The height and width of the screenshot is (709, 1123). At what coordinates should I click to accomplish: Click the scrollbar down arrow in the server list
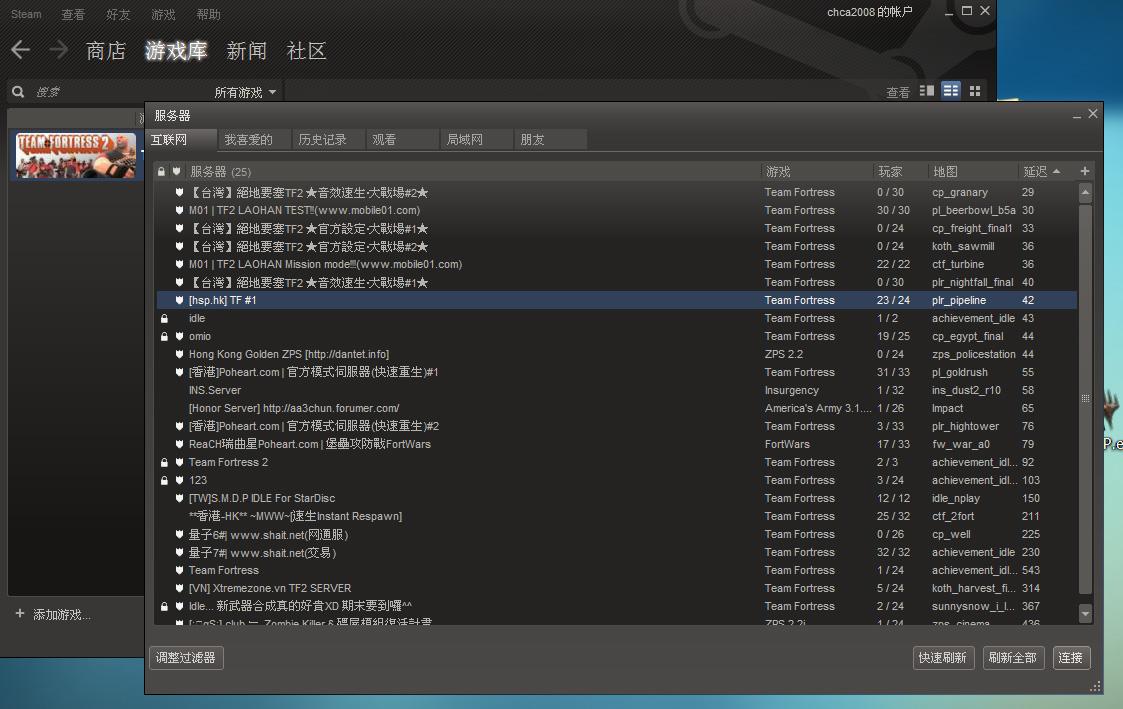[1085, 614]
